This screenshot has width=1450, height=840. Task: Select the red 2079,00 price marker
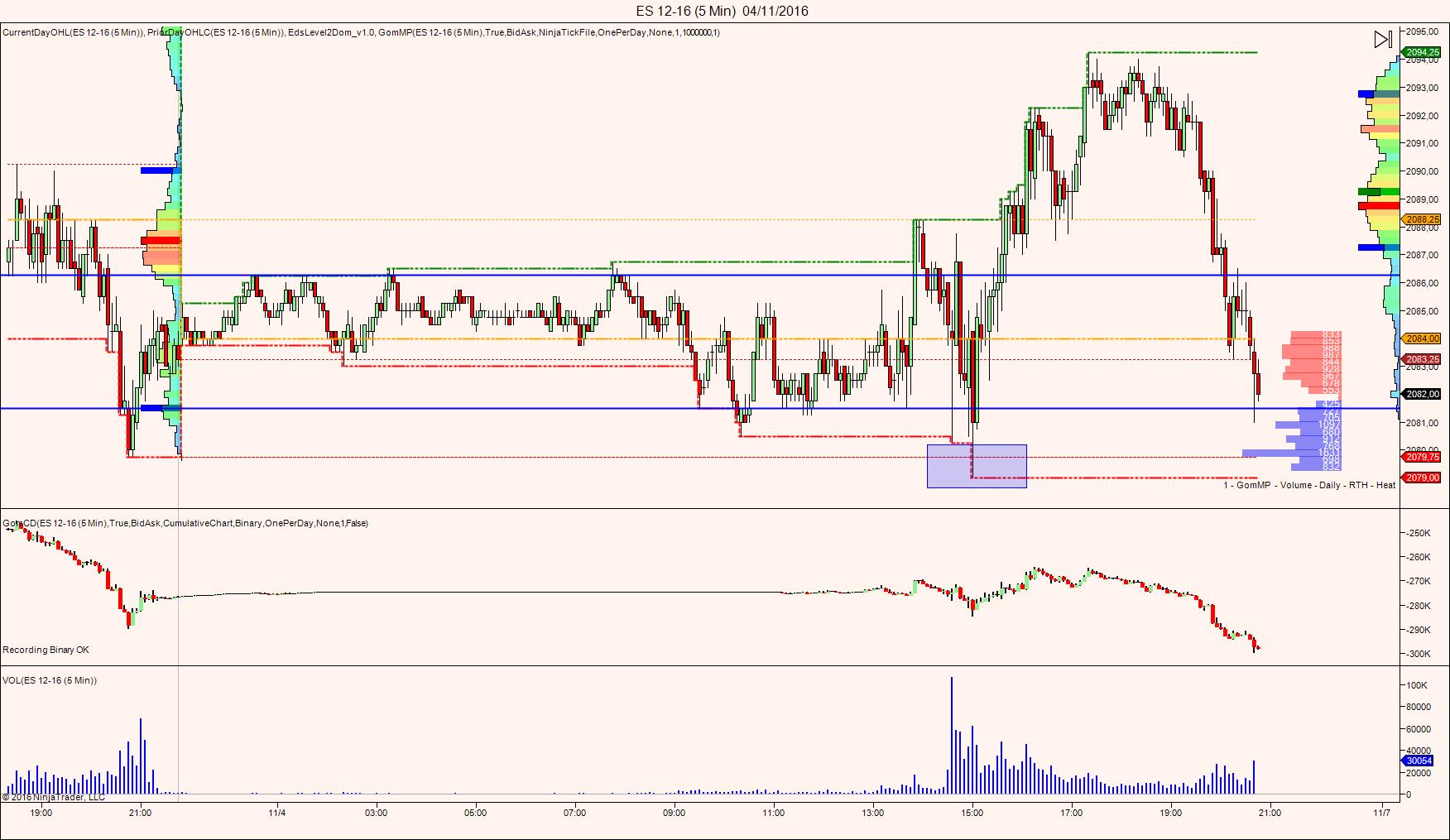click(1422, 478)
